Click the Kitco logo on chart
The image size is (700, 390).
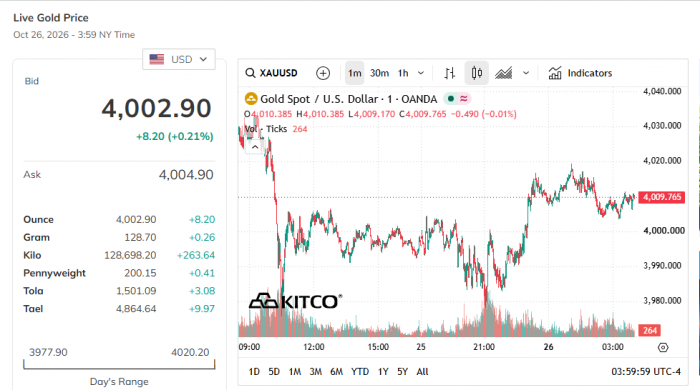point(296,301)
